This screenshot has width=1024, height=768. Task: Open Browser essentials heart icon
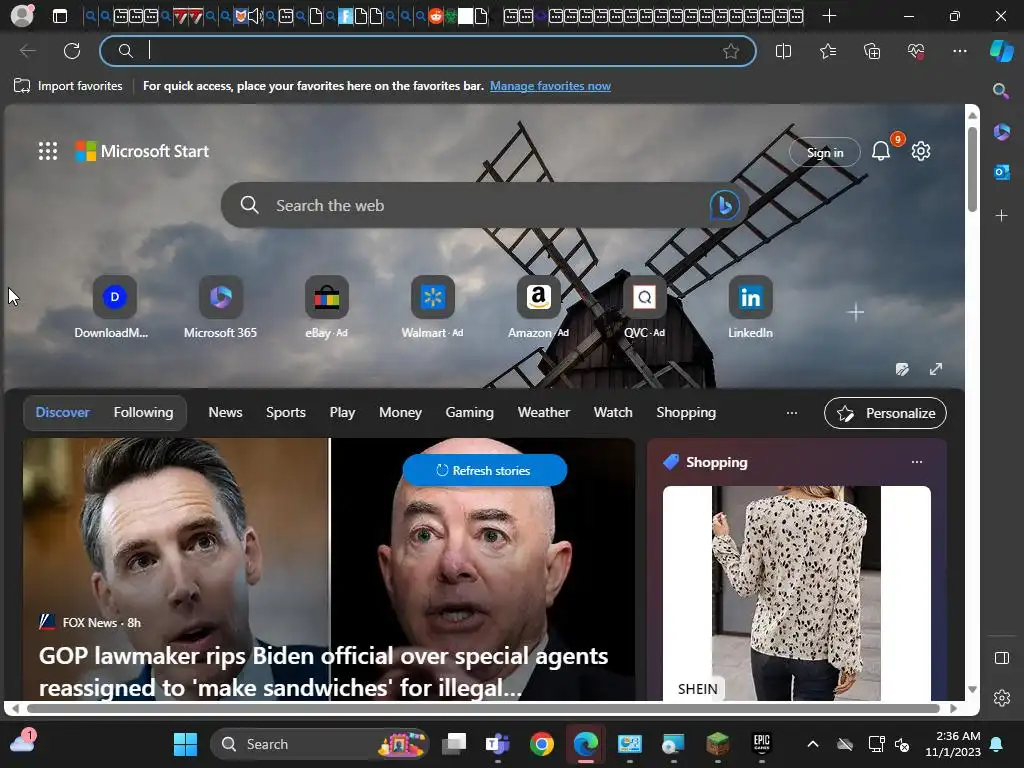click(916, 51)
